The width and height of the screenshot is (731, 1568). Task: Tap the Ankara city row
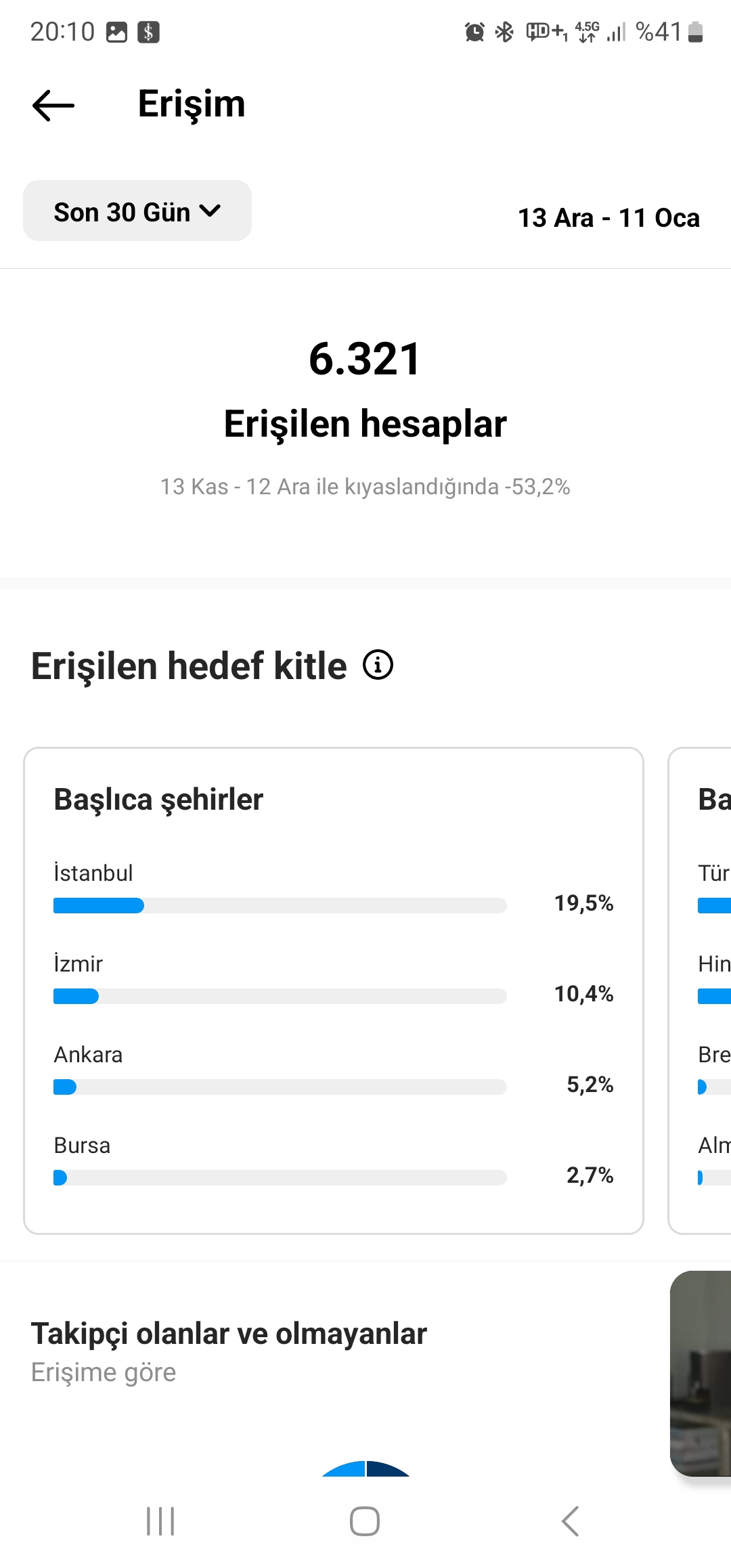coord(334,1069)
